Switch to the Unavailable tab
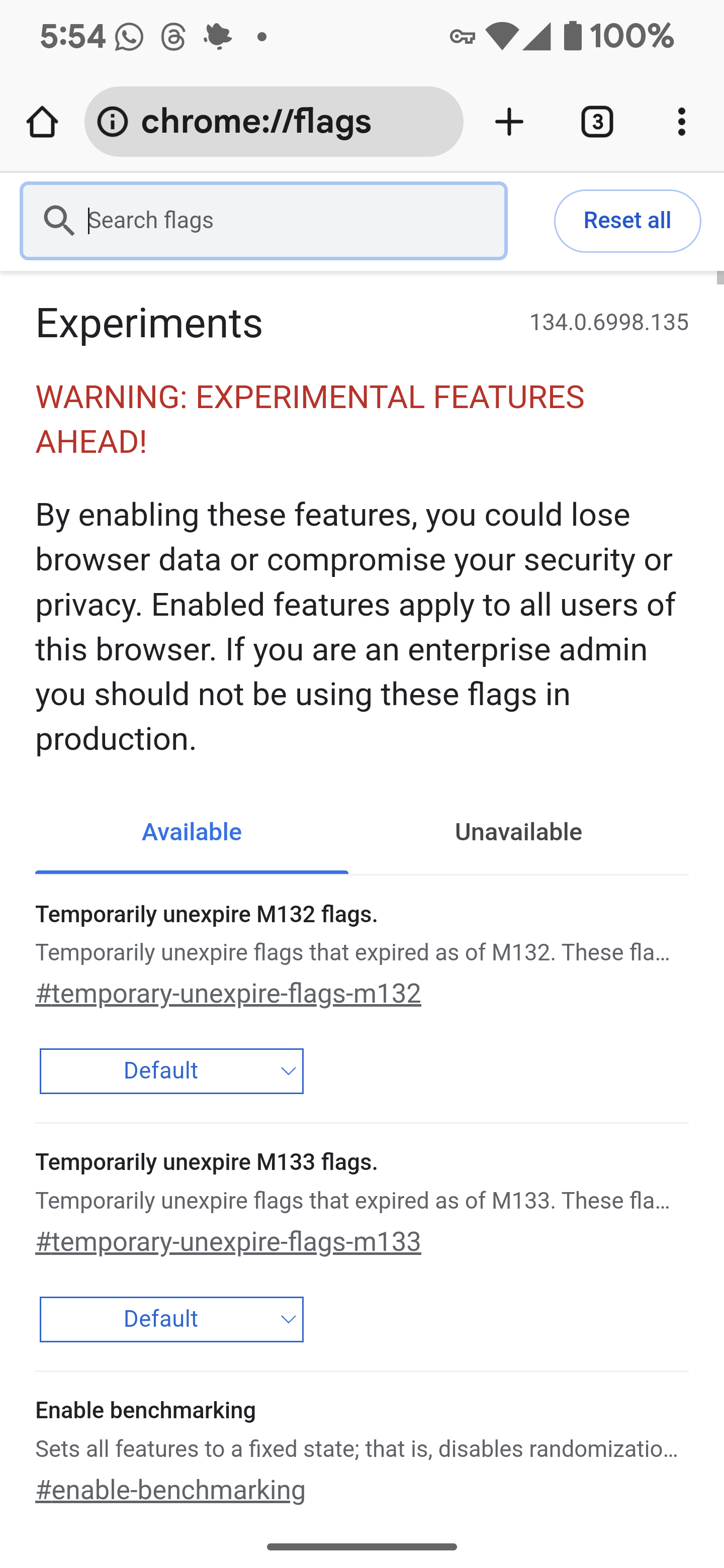724x1568 pixels. click(518, 833)
